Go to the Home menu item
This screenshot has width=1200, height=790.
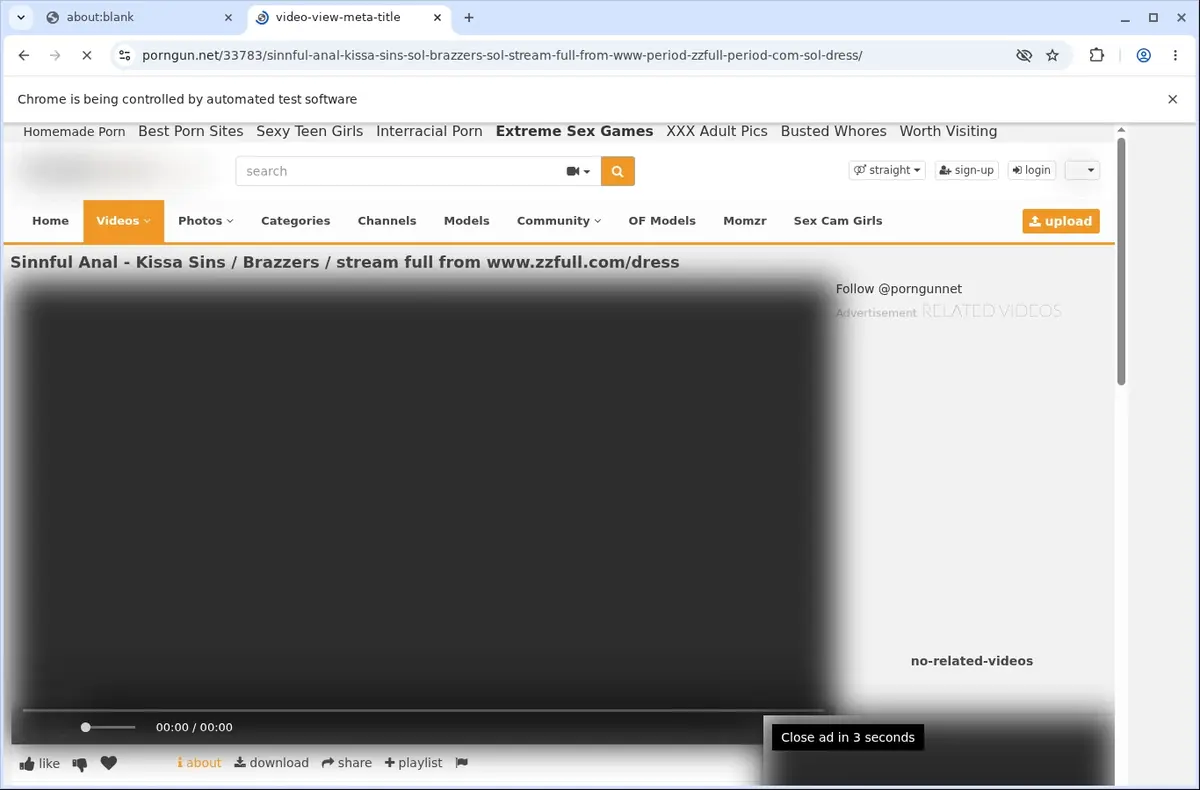coord(50,221)
